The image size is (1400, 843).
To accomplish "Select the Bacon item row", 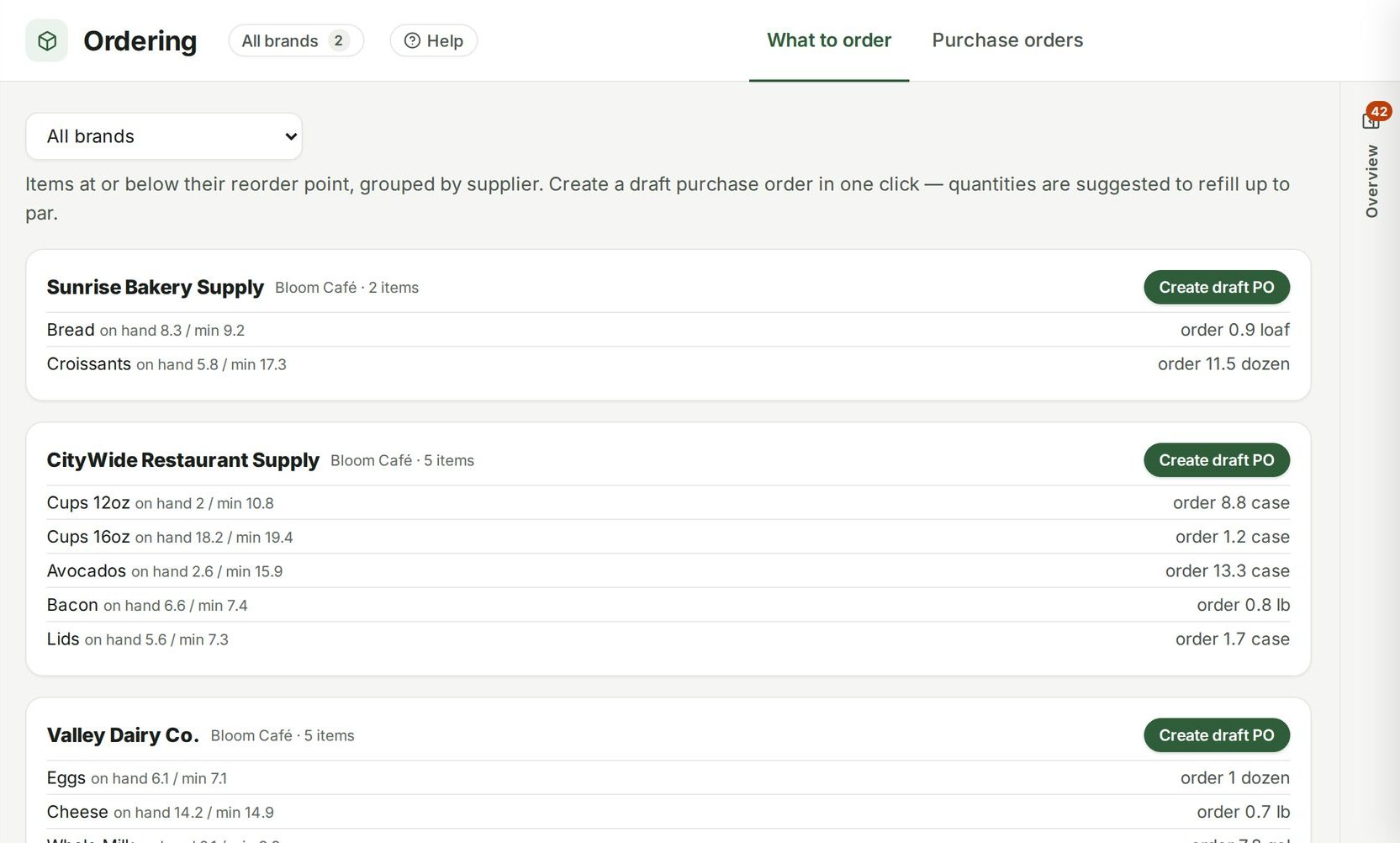I will 668,605.
